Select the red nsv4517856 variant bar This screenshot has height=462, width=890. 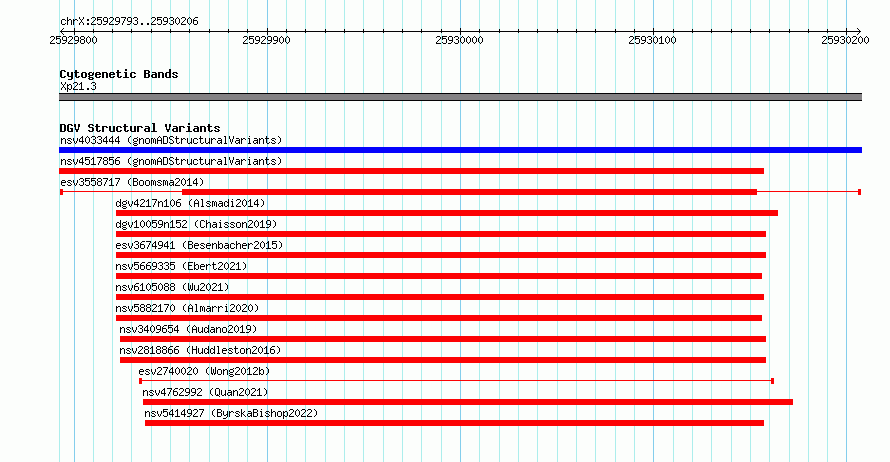point(412,171)
